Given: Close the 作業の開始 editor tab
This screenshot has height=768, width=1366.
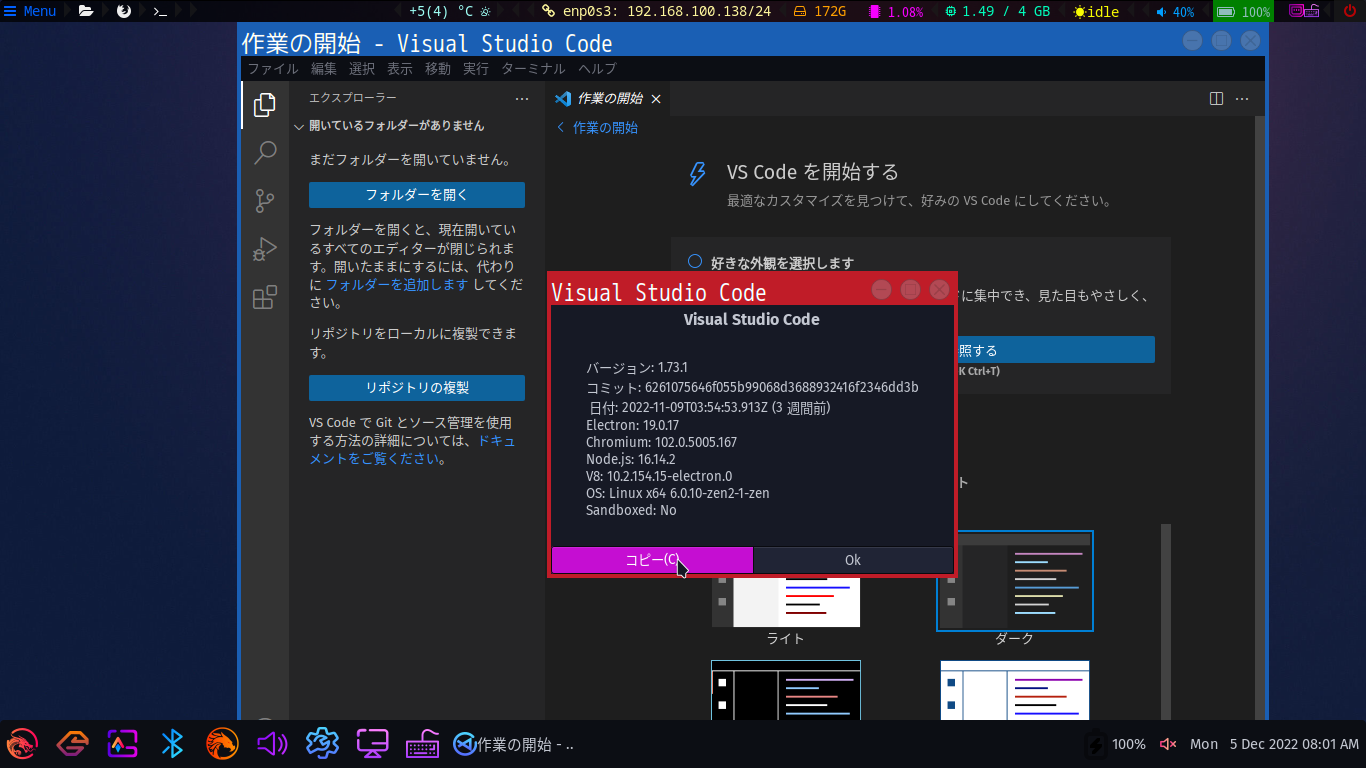Looking at the screenshot, I should 656,99.
